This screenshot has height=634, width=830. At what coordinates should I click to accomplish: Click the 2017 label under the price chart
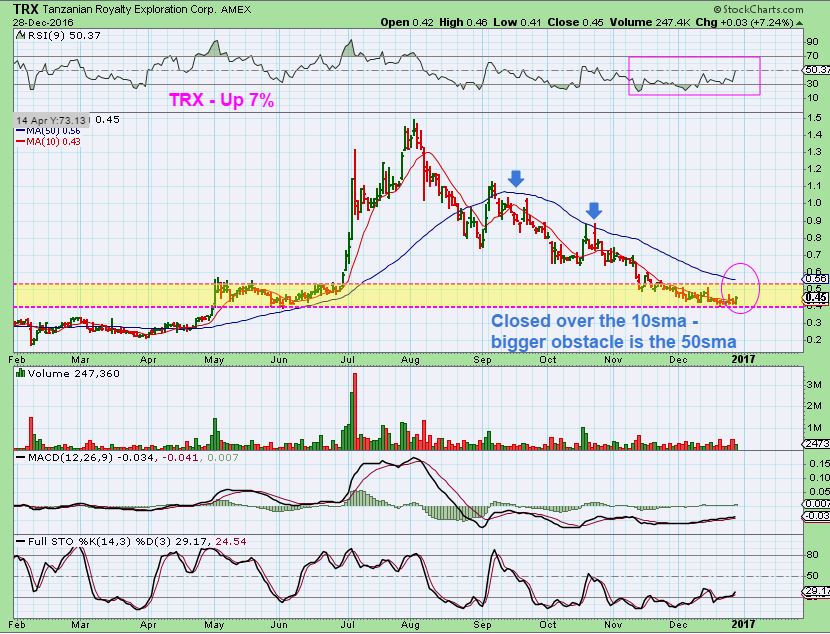(x=743, y=359)
